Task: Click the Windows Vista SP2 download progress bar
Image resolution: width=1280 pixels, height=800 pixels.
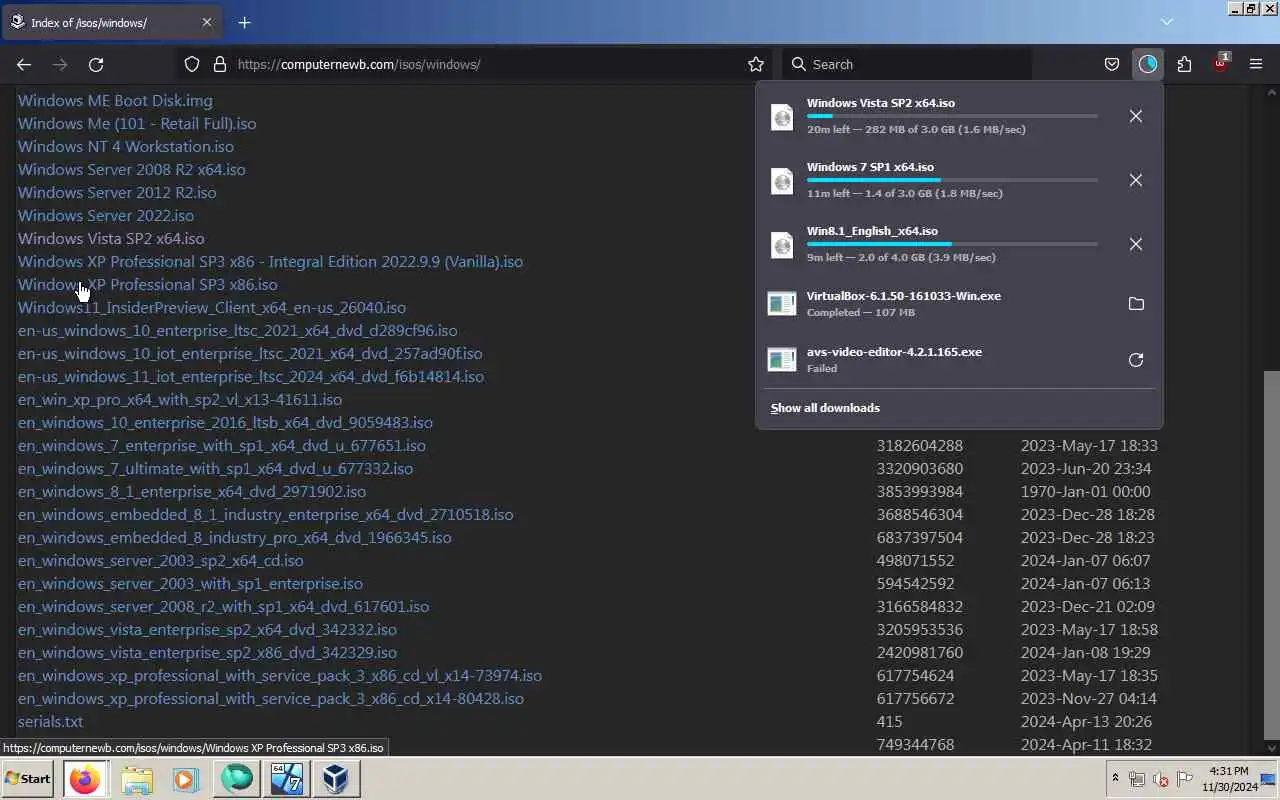Action: pyautogui.click(x=952, y=116)
